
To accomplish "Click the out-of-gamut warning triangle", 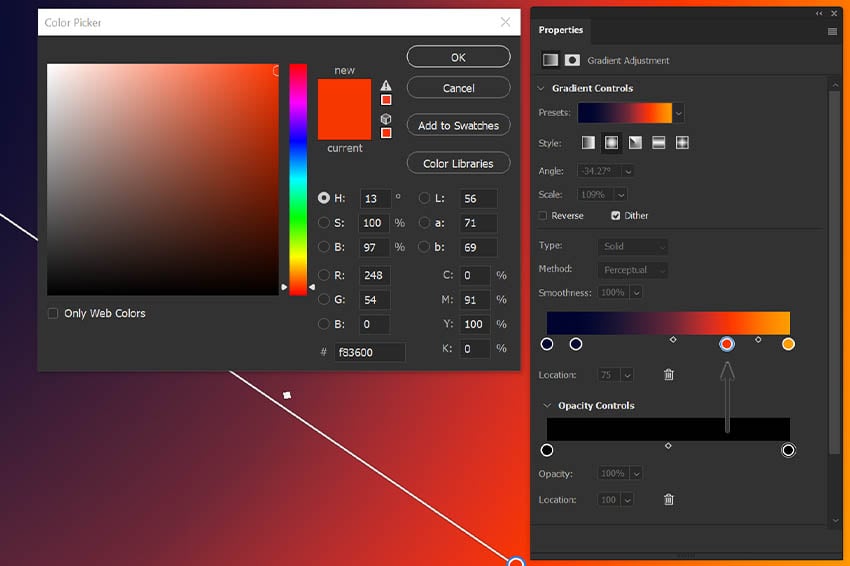I will [x=385, y=85].
